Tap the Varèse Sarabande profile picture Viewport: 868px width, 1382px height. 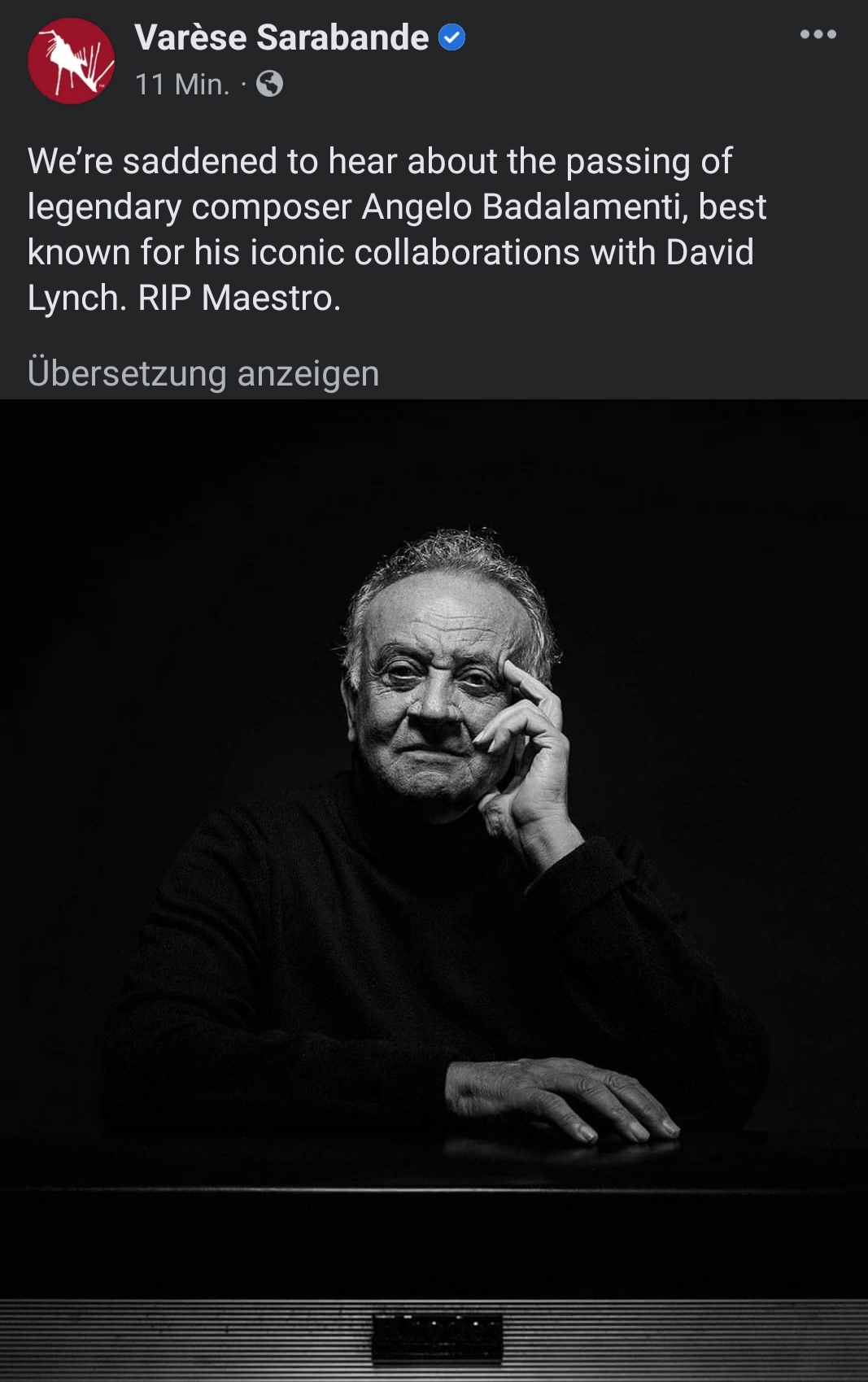click(72, 61)
